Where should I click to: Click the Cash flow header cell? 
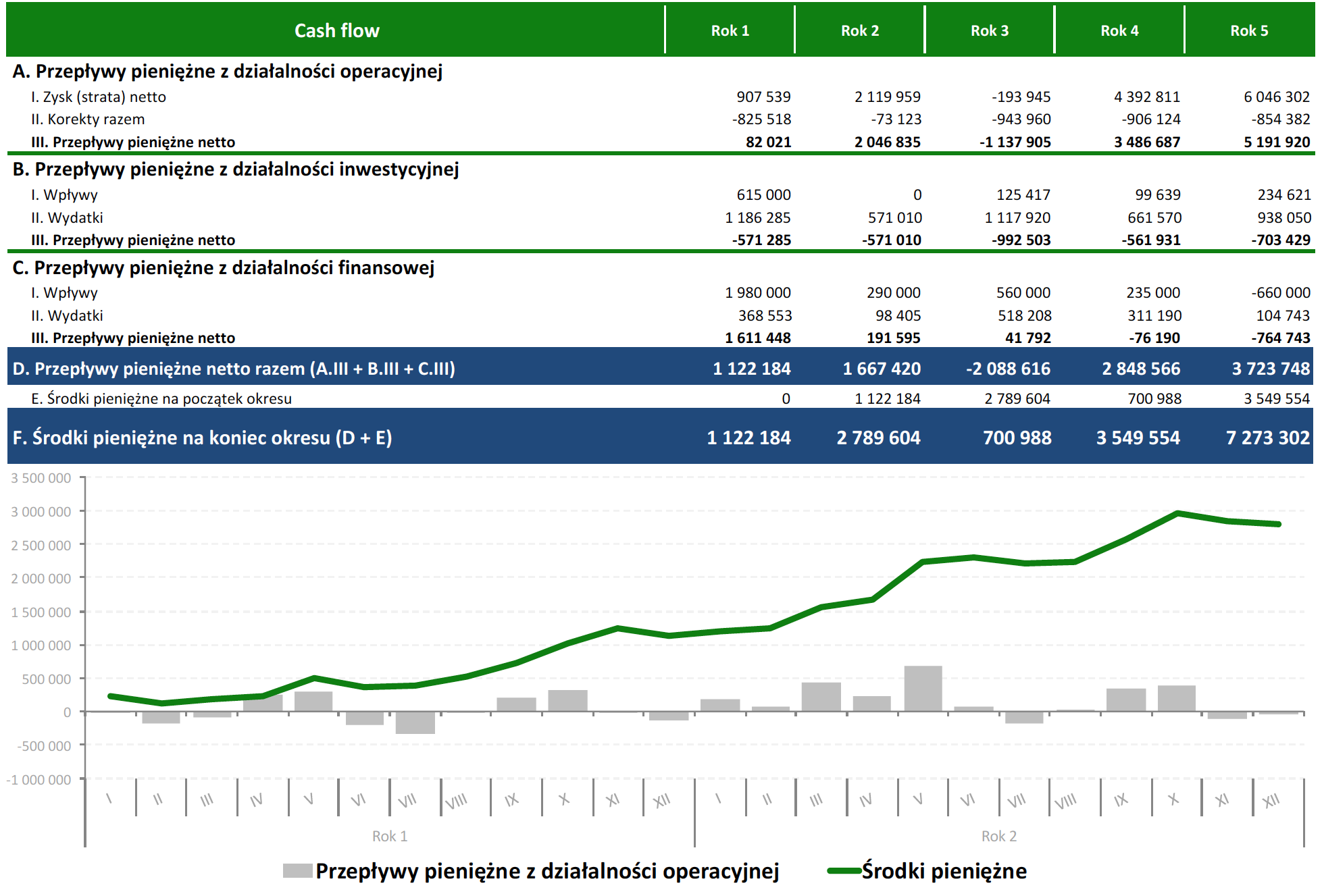click(336, 30)
